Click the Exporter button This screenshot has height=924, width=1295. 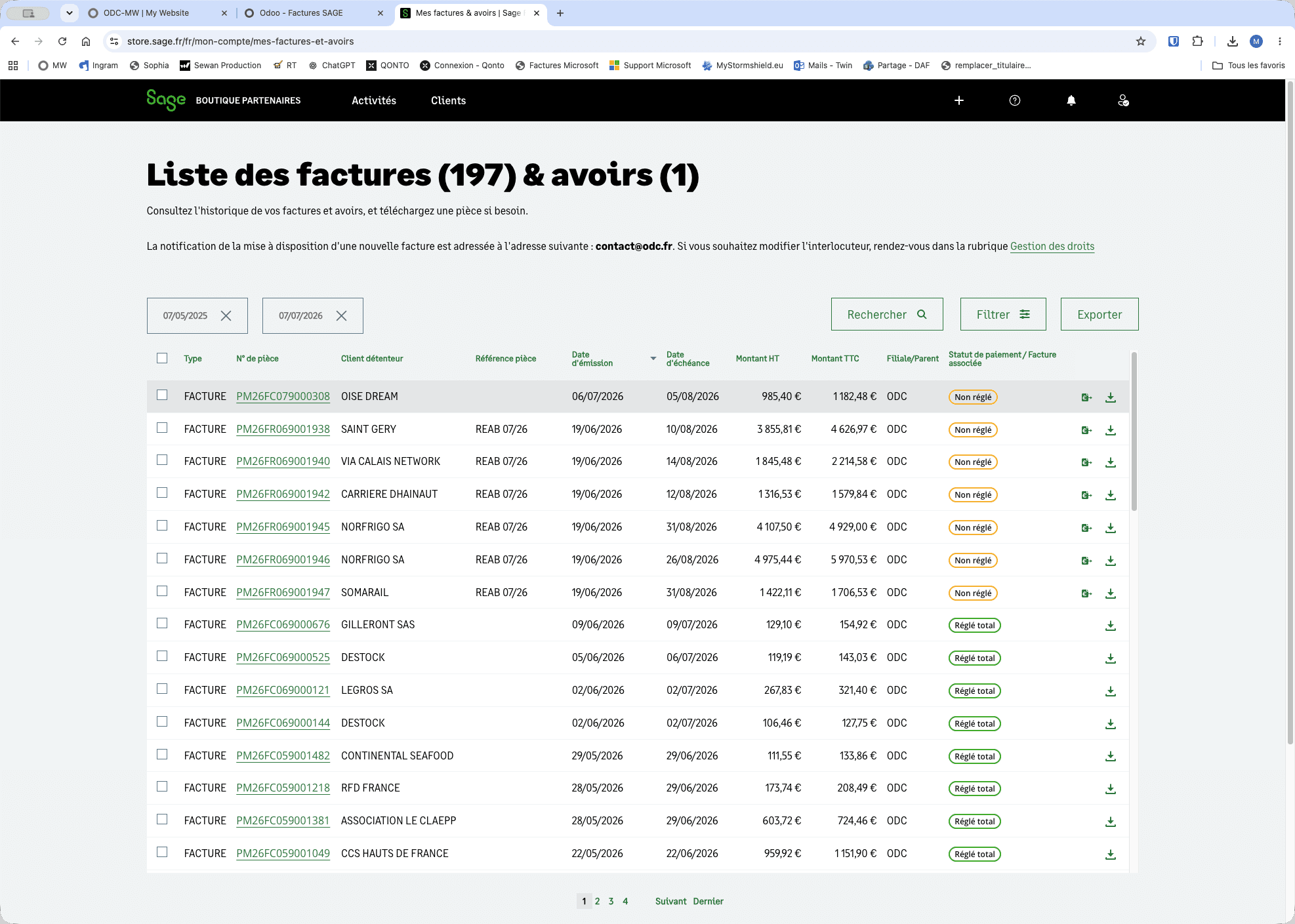click(x=1100, y=315)
